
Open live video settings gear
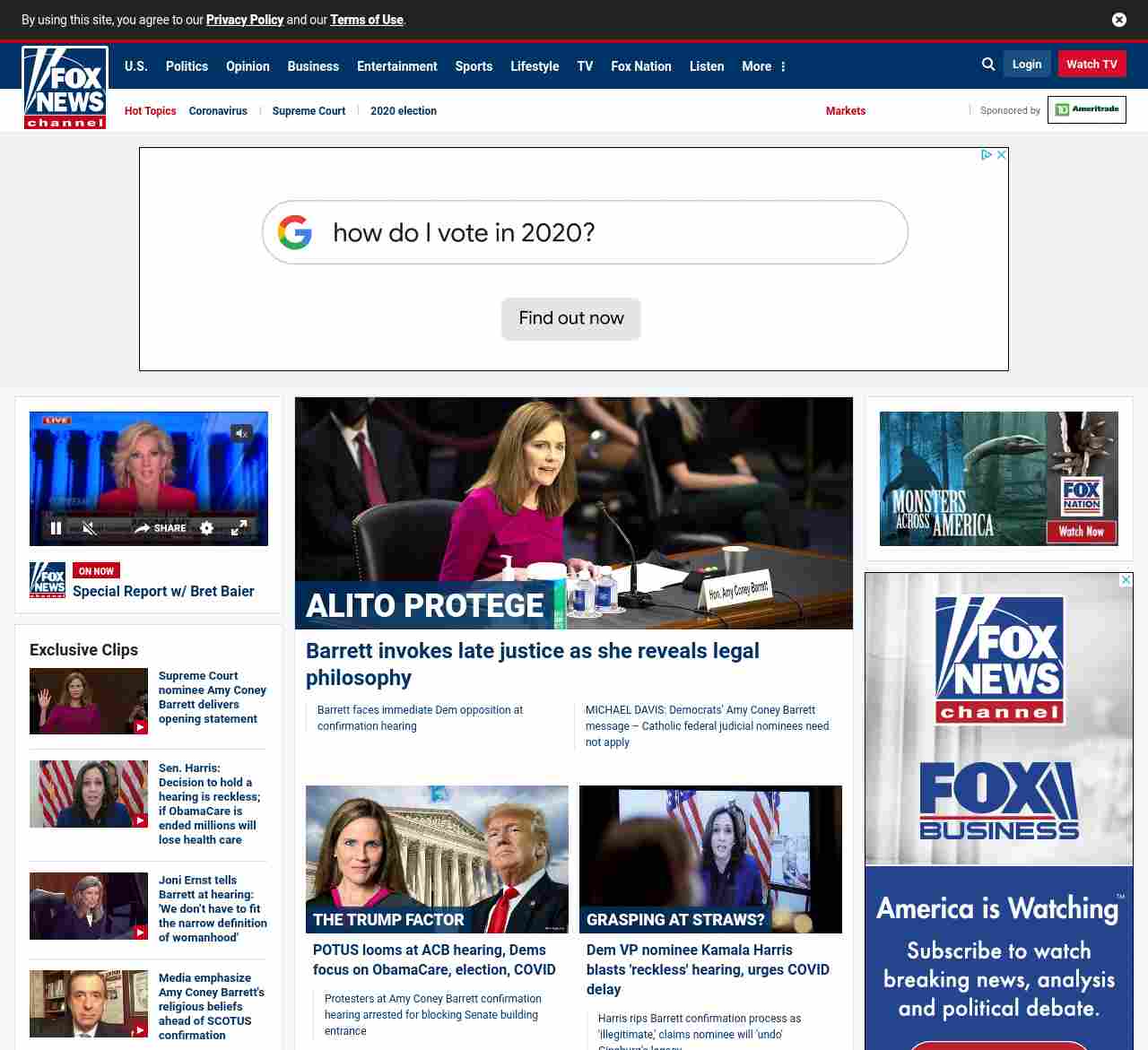pos(206,528)
